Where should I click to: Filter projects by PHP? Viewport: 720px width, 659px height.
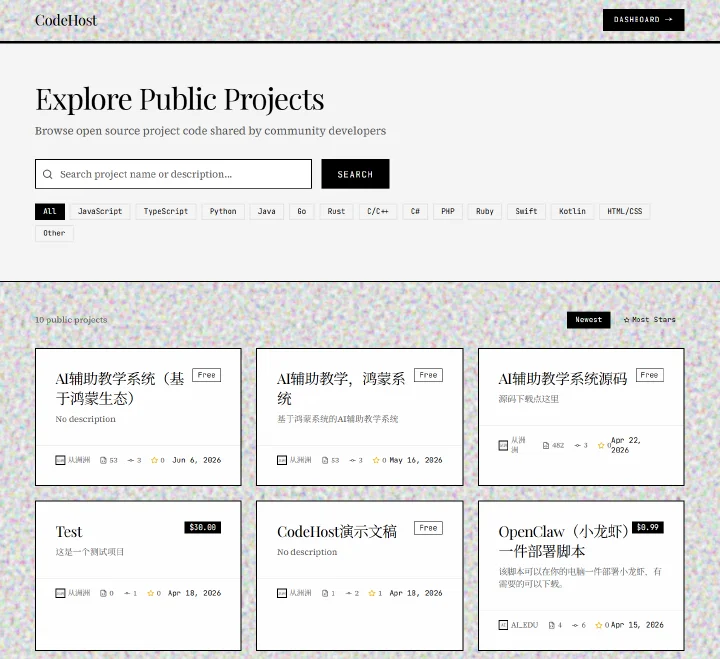point(448,211)
